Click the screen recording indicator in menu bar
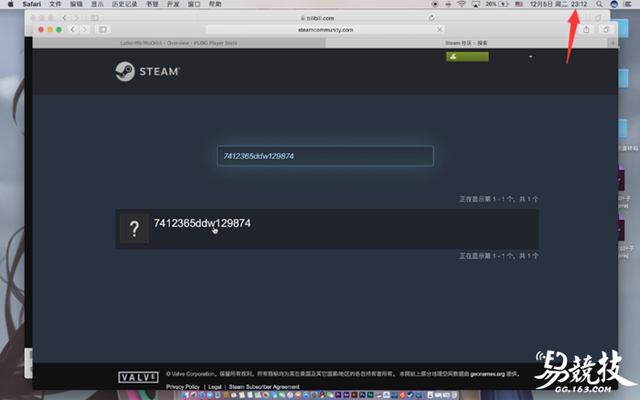Viewport: 640px width, 400px height. 435,4
